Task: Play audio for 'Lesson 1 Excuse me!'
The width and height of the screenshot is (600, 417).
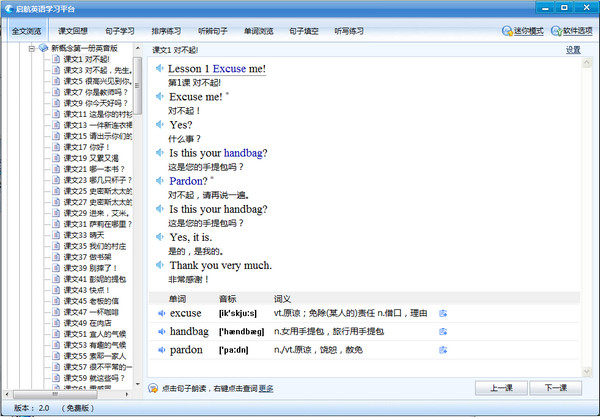Action: [159, 68]
